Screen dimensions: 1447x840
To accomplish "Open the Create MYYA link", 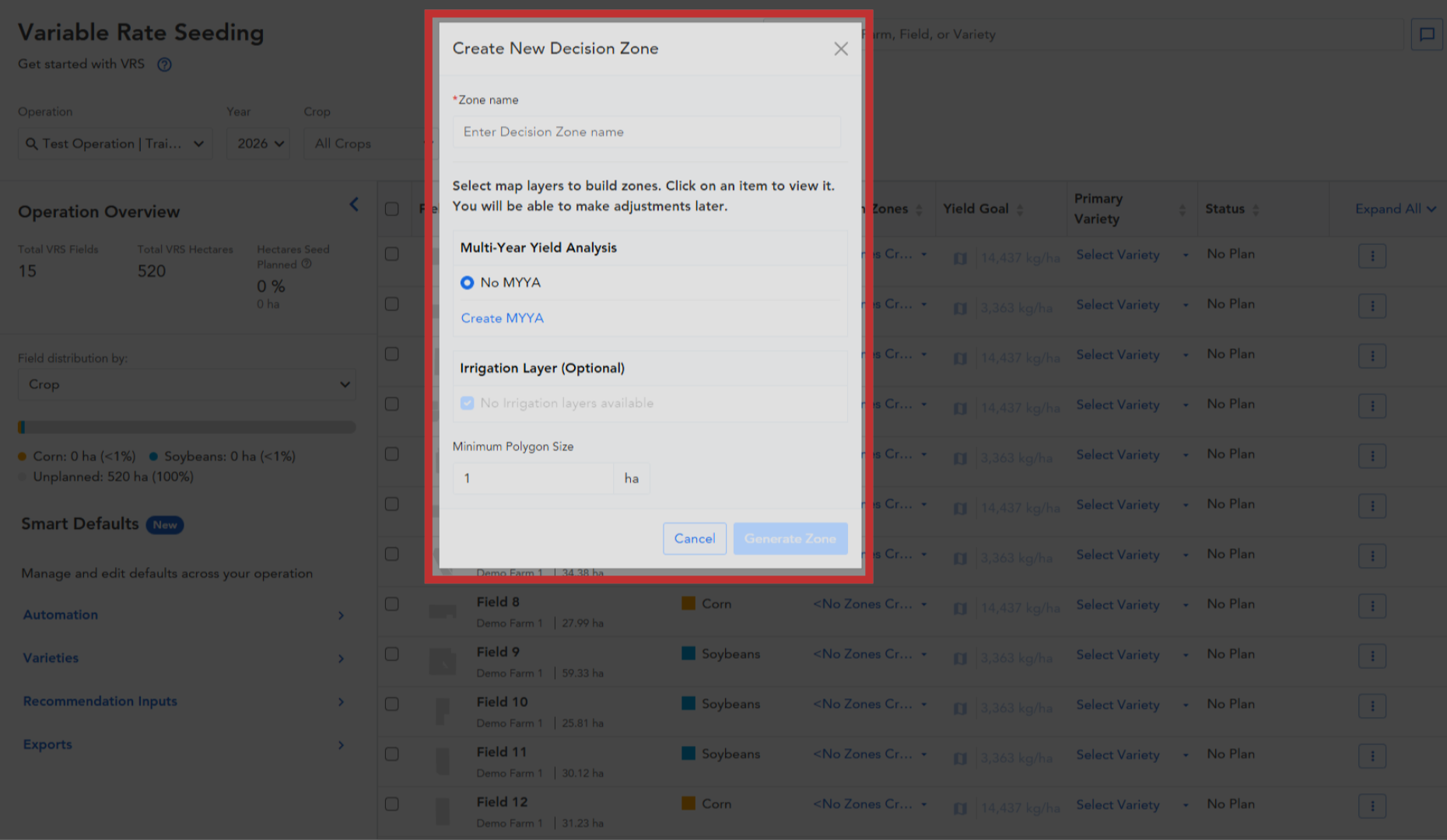I will pyautogui.click(x=502, y=318).
